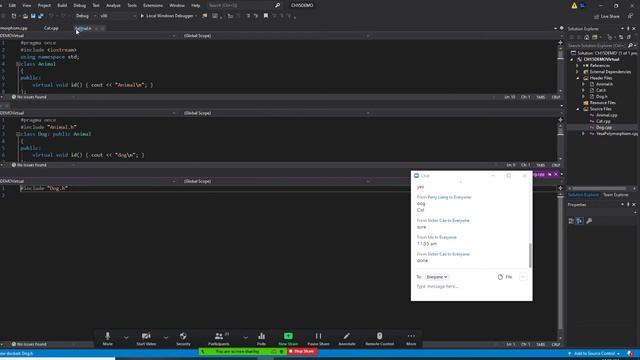Click Add to Source Control in status bar
Image resolution: width=640 pixels, height=360 pixels.
click(x=594, y=353)
